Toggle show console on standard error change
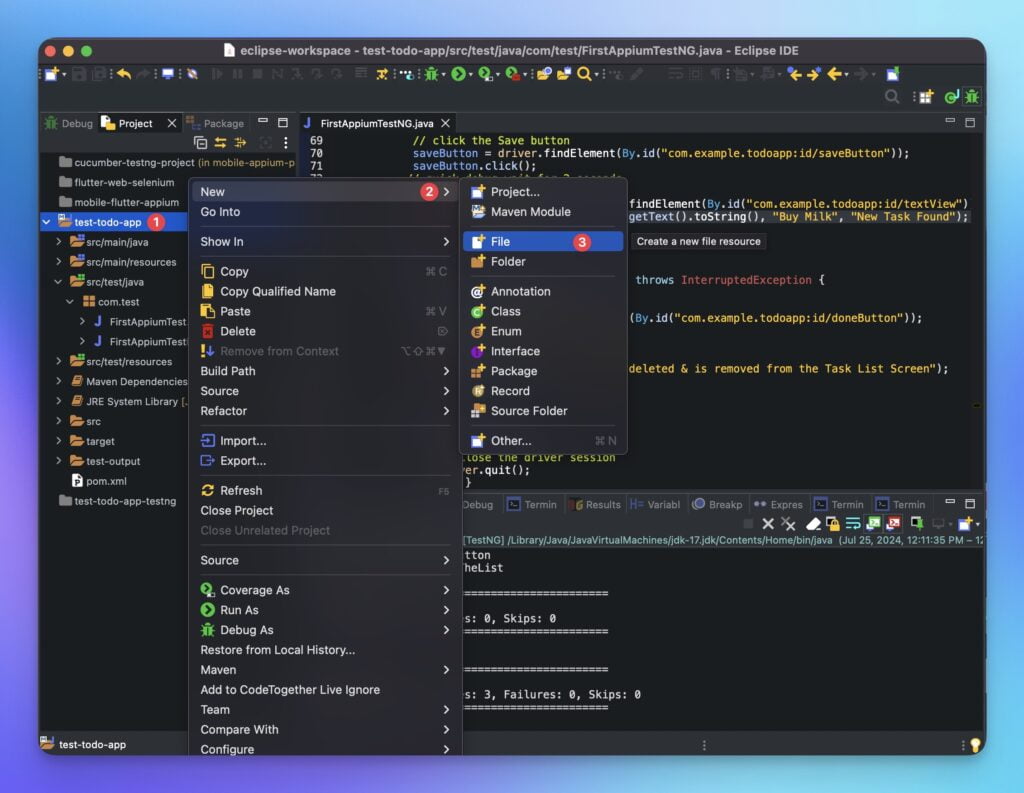The image size is (1024, 793). [893, 523]
